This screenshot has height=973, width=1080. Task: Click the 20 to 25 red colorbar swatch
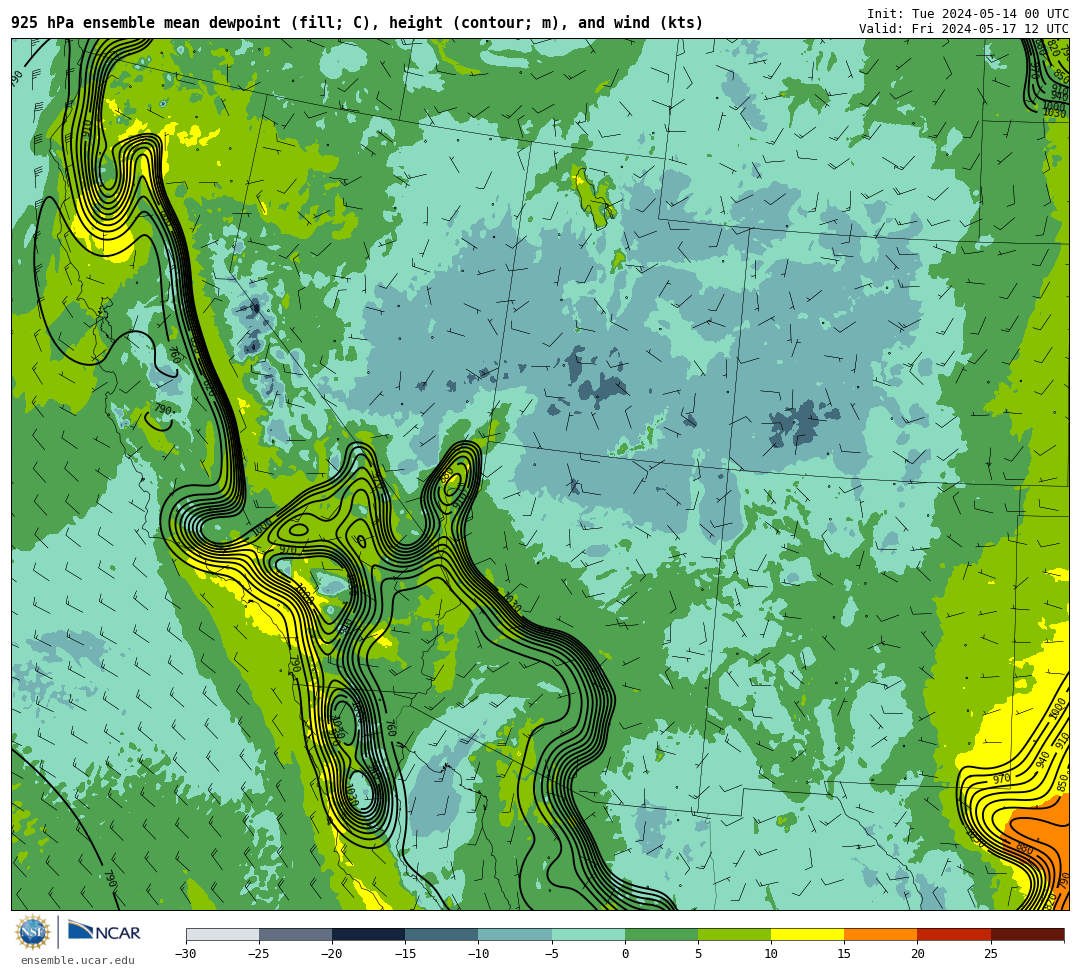point(954,934)
